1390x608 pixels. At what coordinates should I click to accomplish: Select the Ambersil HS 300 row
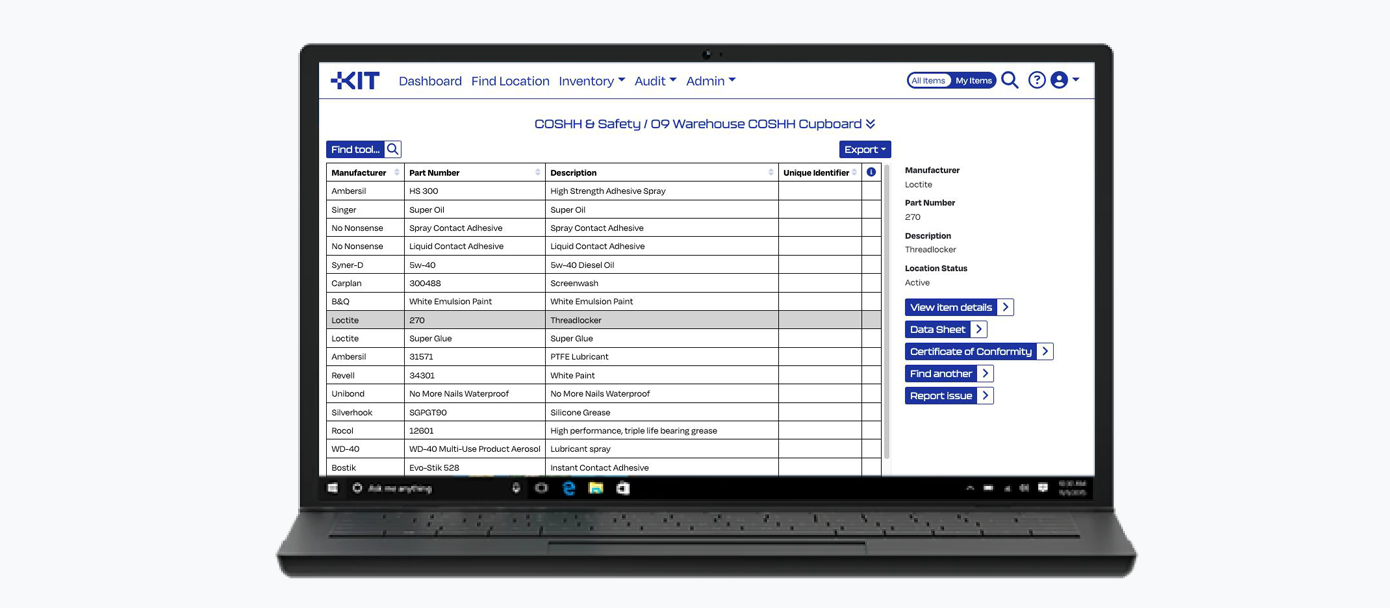coord(604,191)
